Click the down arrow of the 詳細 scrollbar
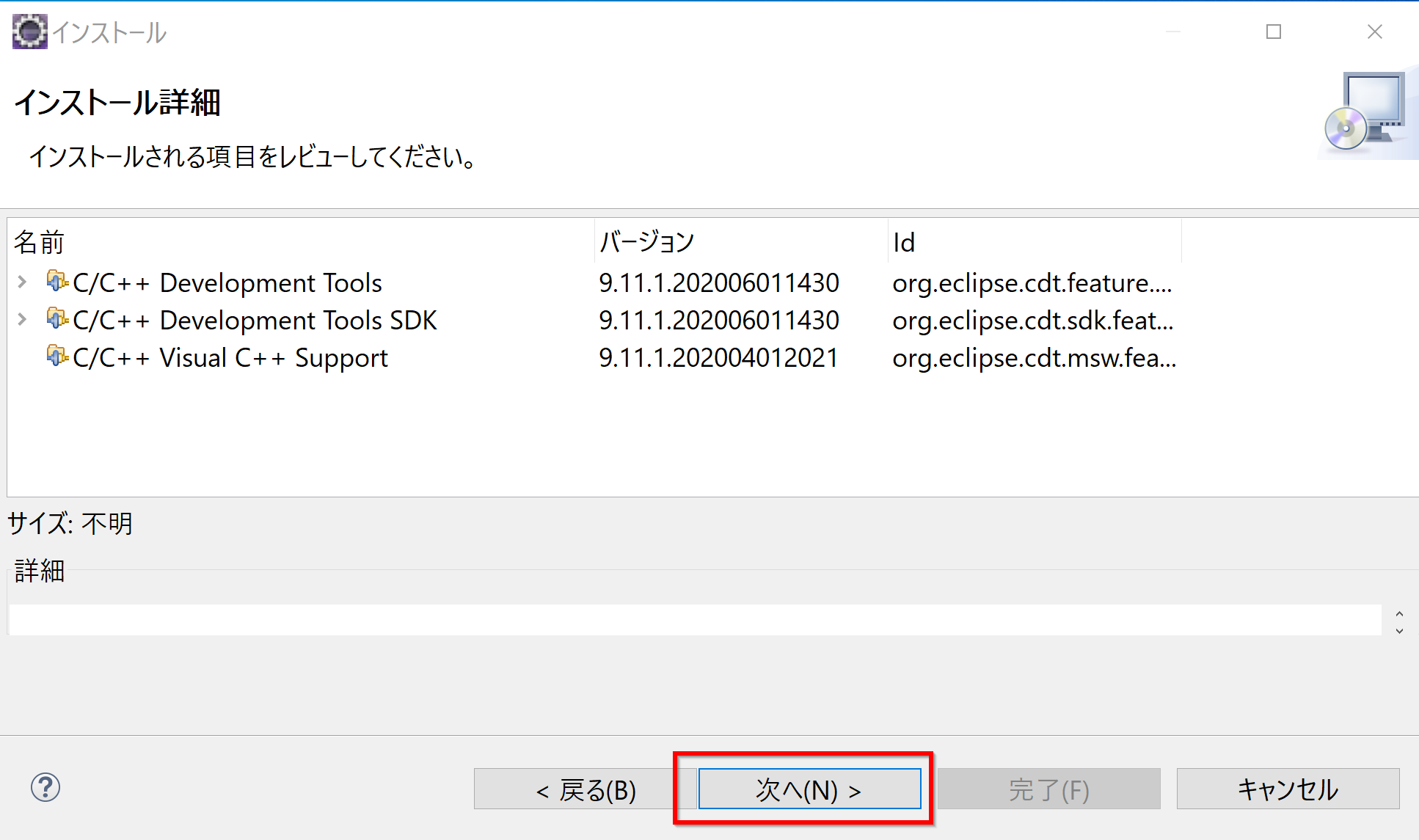 [x=1400, y=630]
